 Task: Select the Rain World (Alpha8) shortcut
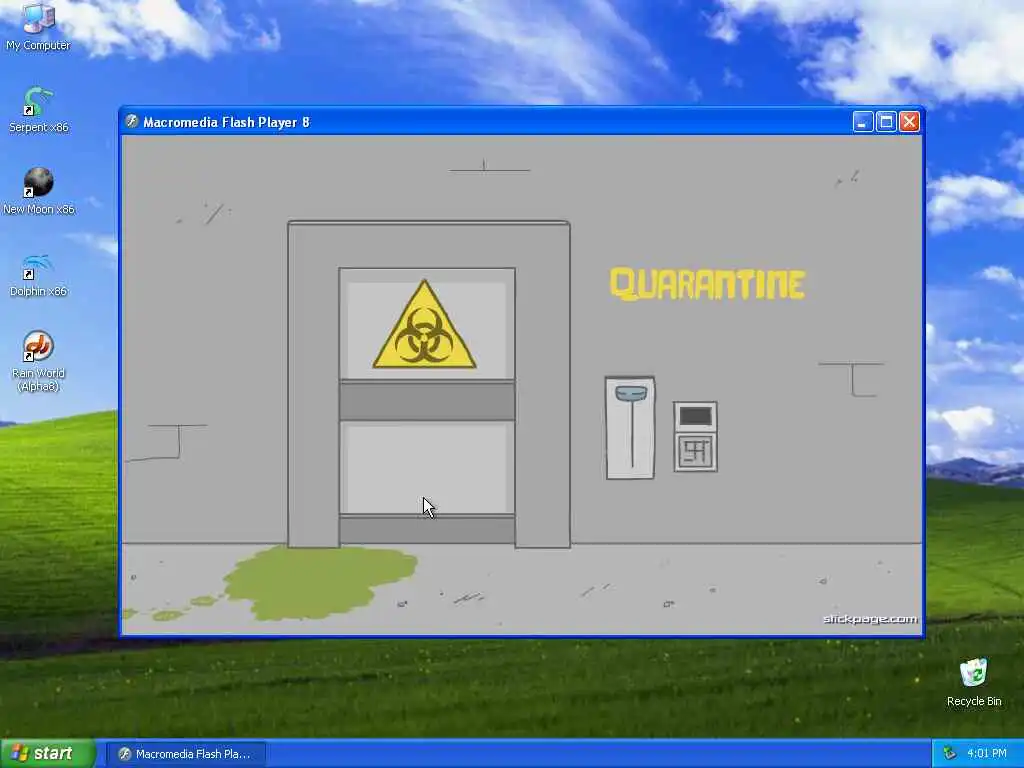38,361
